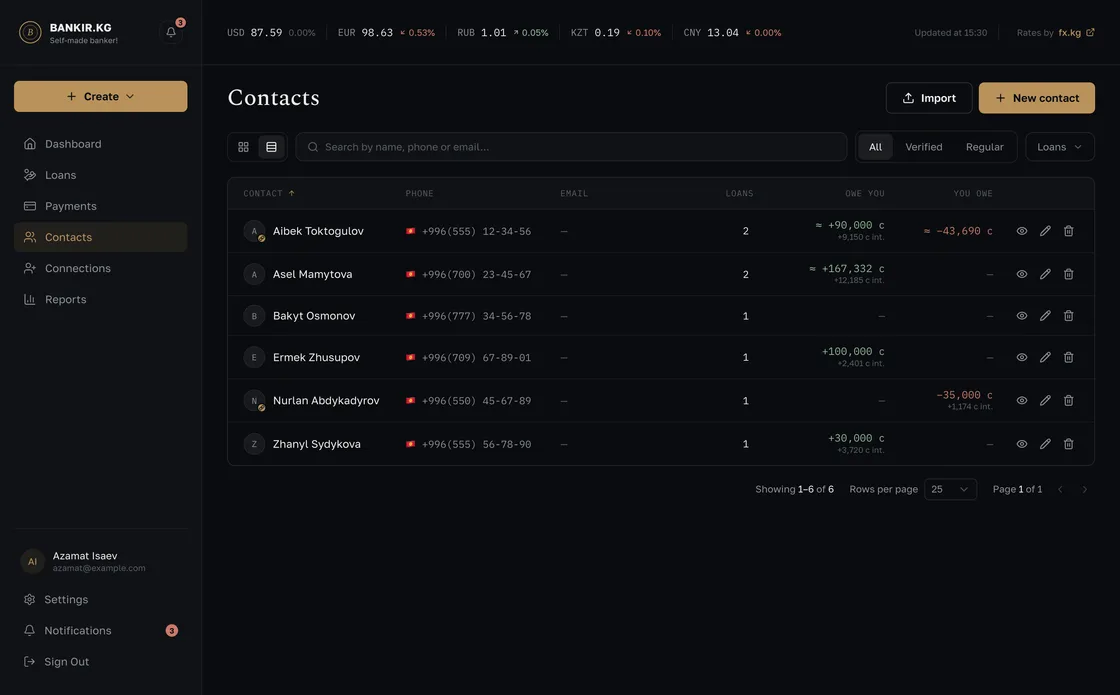Open Dashboard in sidebar
The image size is (1120, 695).
(101, 144)
